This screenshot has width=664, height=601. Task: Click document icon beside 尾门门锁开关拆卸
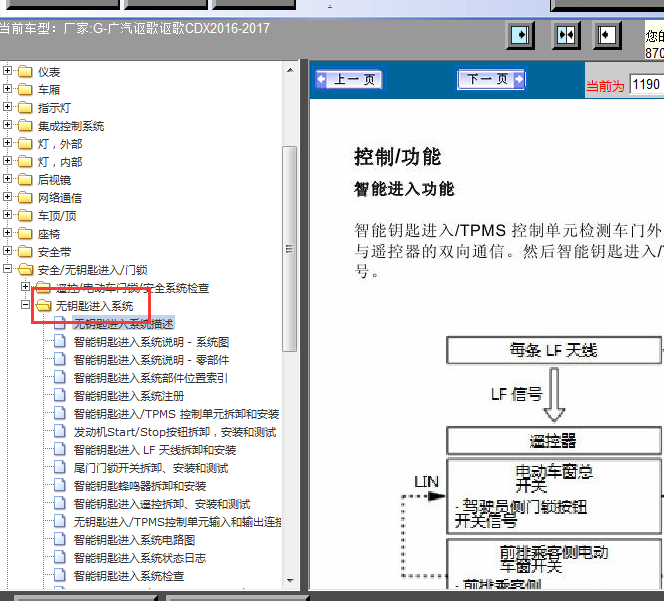point(60,467)
